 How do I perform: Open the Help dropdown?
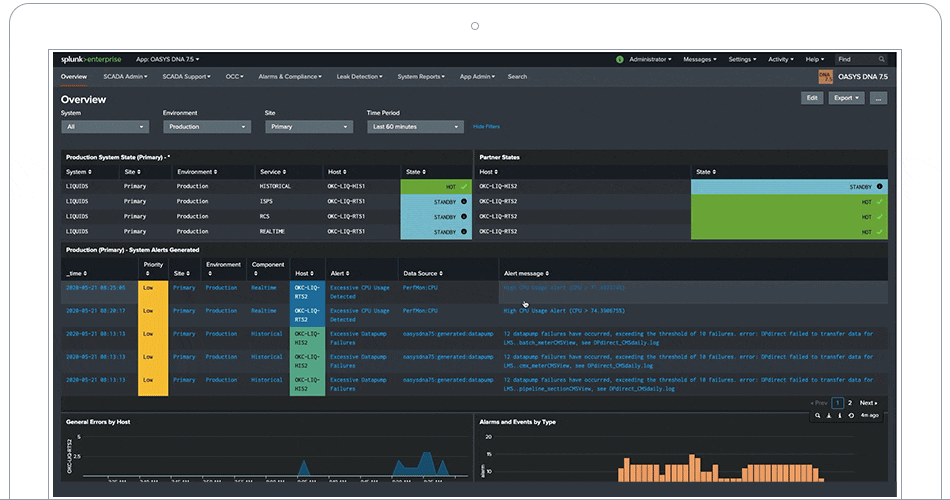coord(815,59)
